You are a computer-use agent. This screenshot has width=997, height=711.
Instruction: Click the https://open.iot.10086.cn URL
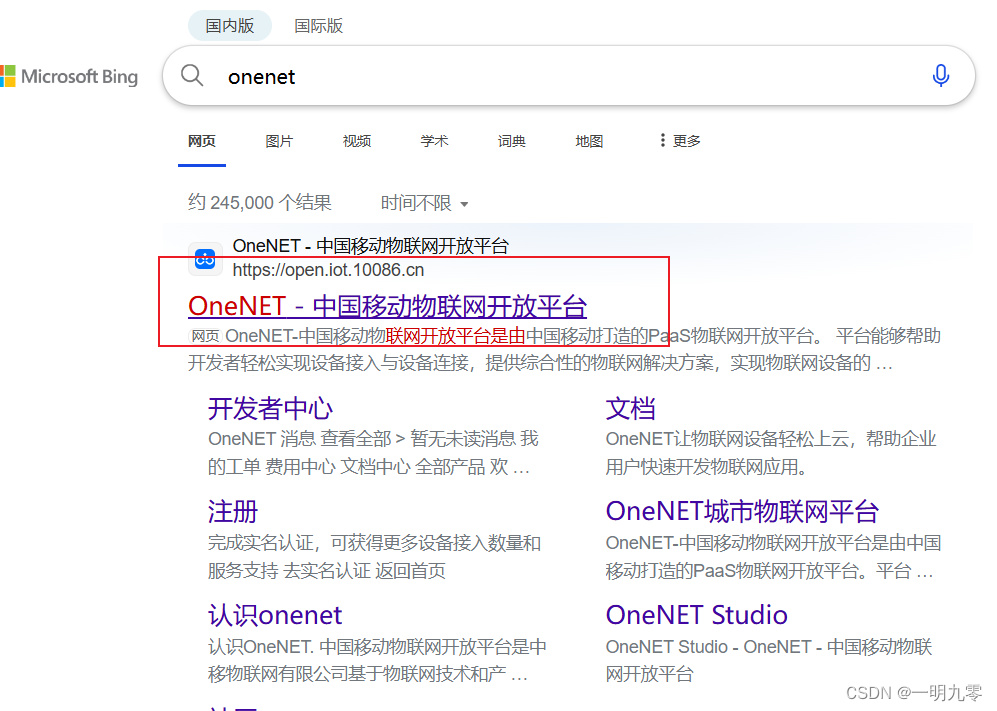pos(328,270)
